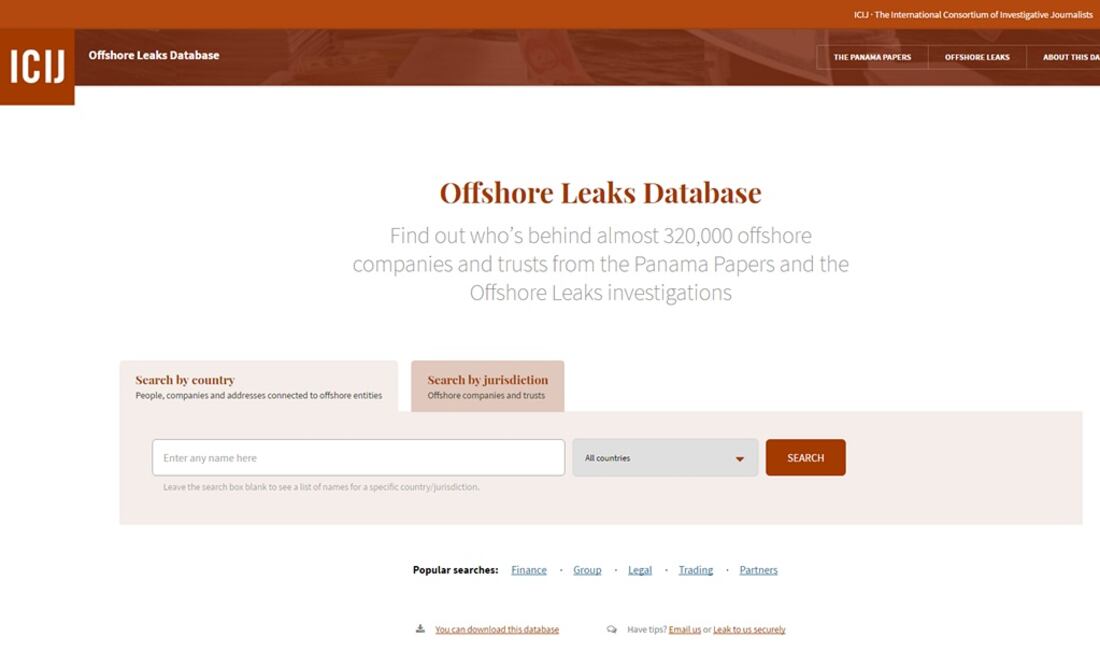This screenshot has width=1100, height=666.
Task: Open The Panama Papers navigation item
Action: pyautogui.click(x=872, y=57)
